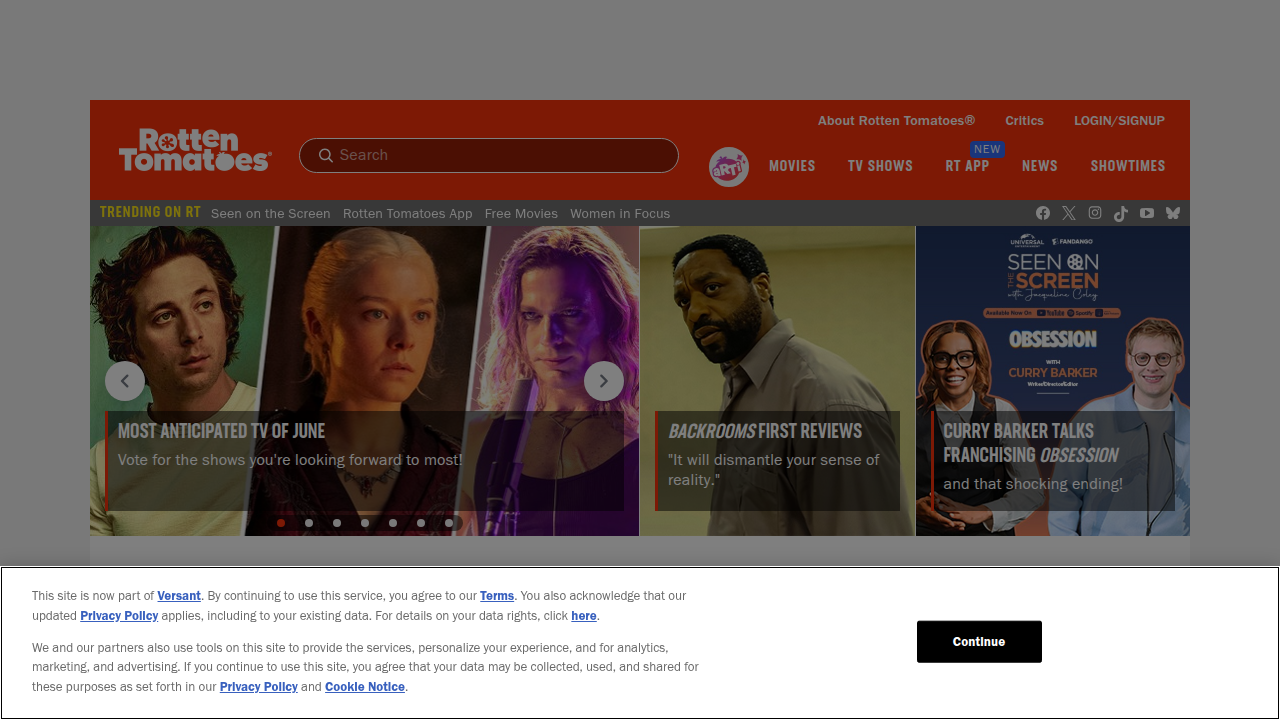Click the Search input field
The height and width of the screenshot is (720, 1280).
point(489,155)
